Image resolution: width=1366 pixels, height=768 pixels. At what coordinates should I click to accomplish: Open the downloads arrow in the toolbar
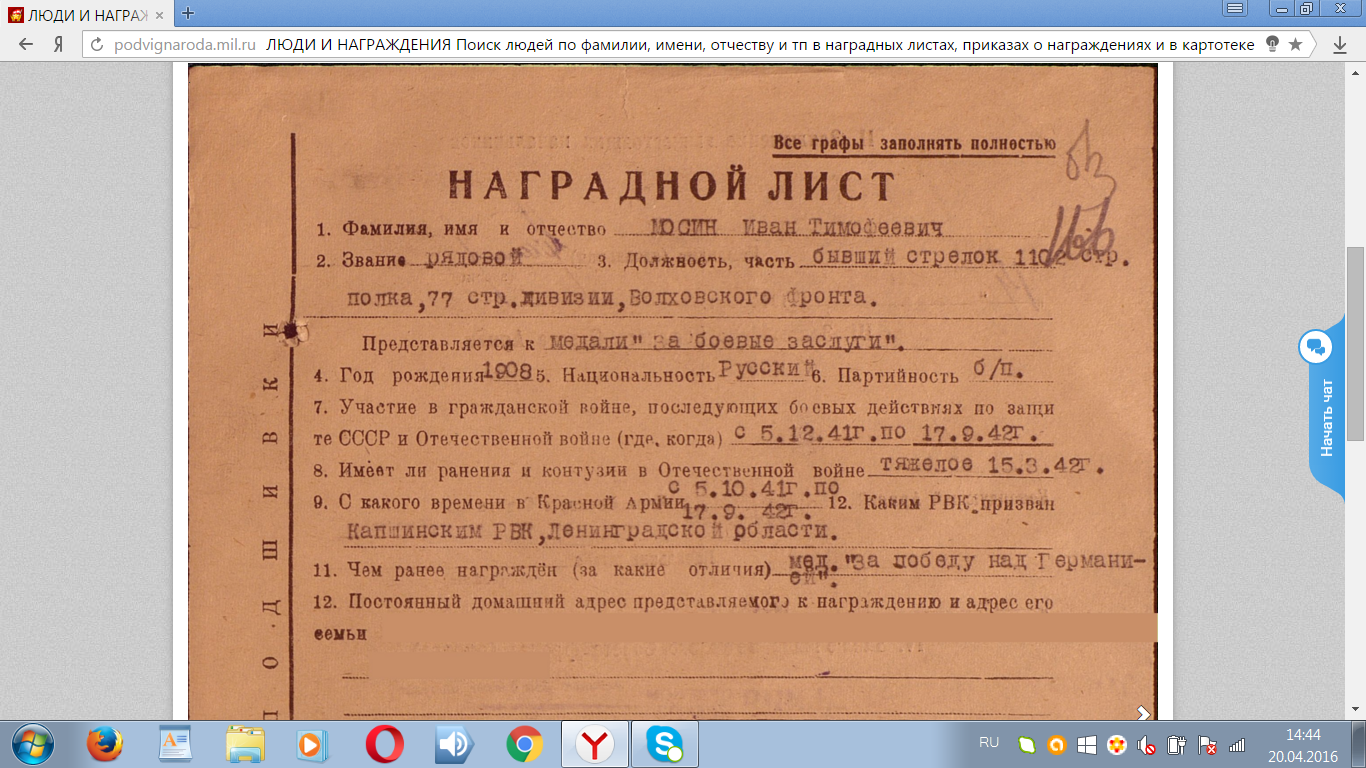pos(1340,45)
